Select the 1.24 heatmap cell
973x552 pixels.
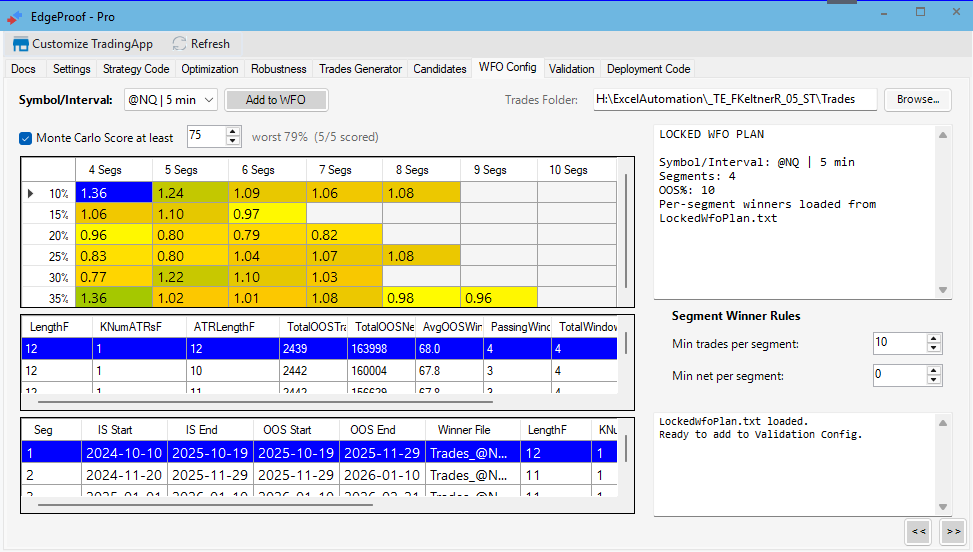[191, 193]
